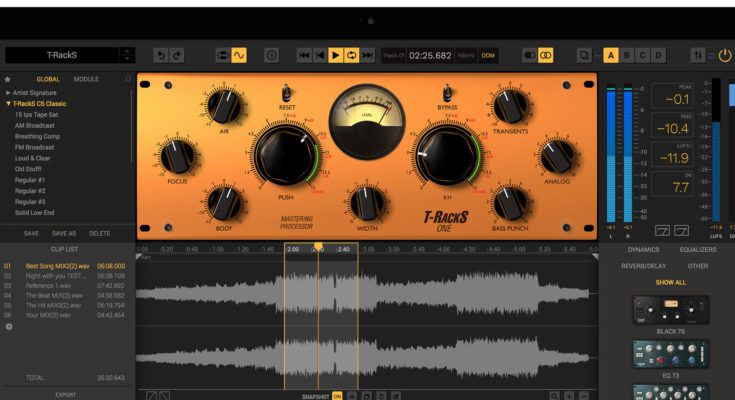
Task: Flip the RESET switch on the processor
Action: click(x=287, y=91)
